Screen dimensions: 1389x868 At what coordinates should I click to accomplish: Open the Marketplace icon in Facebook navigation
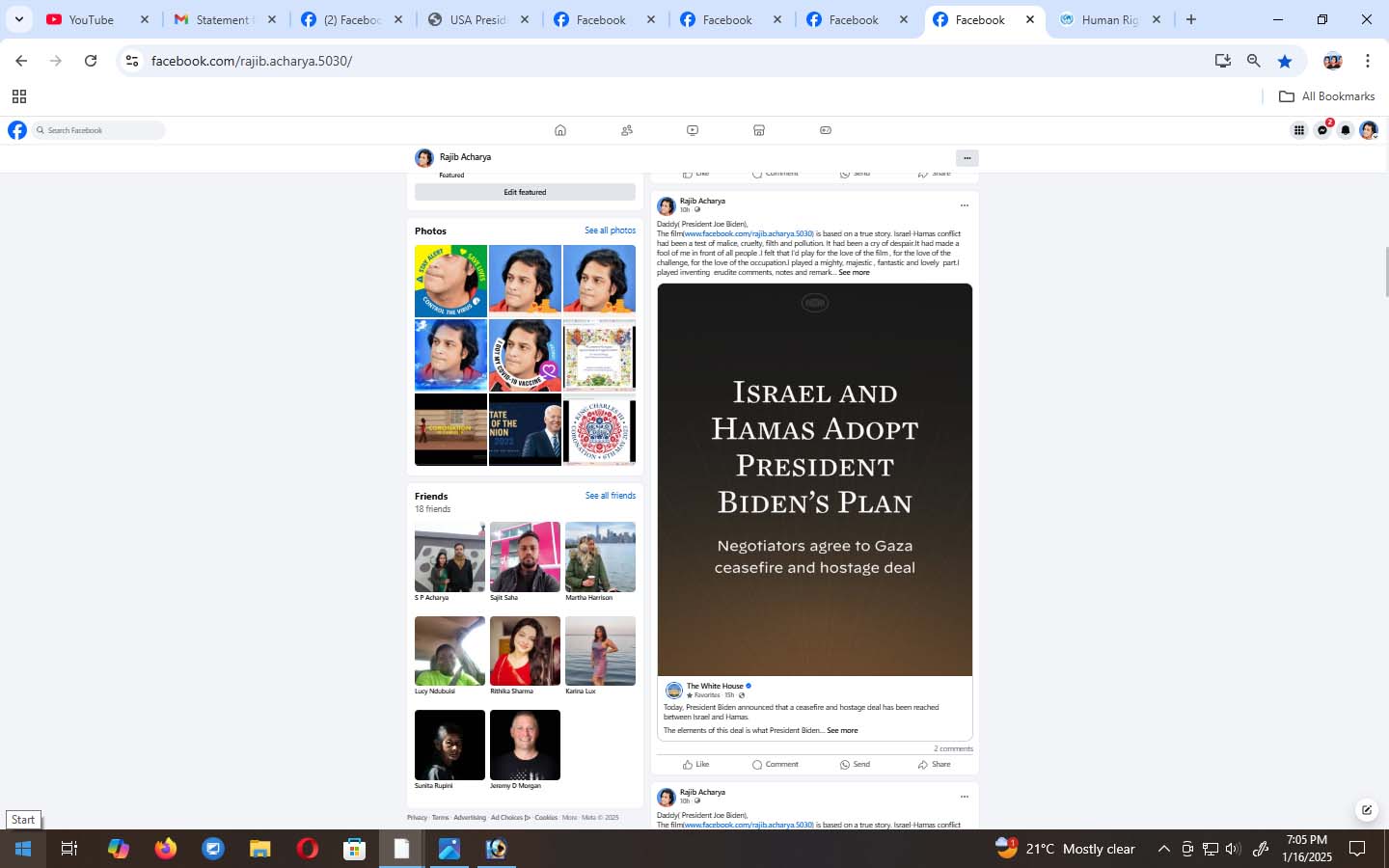click(x=759, y=130)
